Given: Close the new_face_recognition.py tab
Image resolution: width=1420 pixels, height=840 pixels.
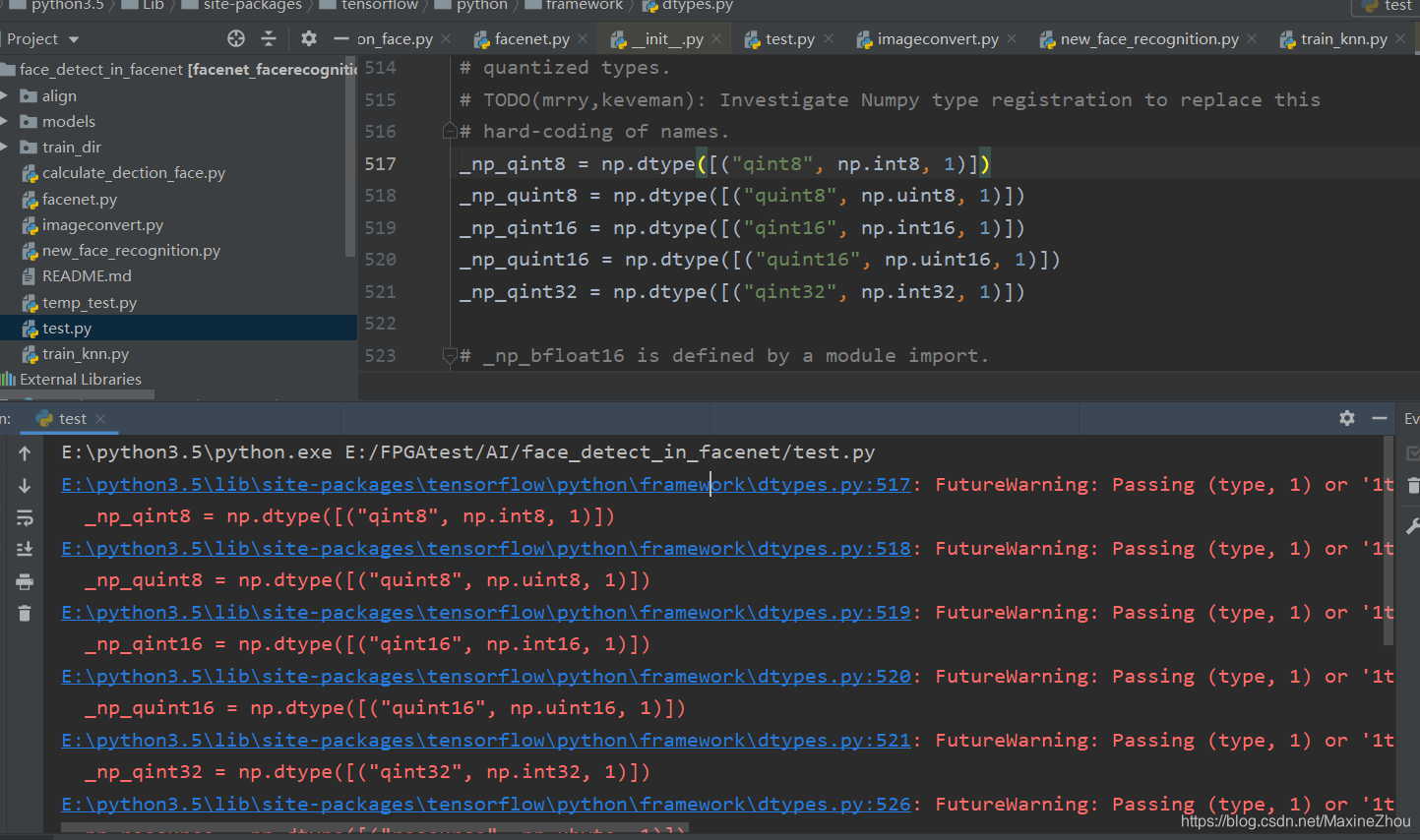Looking at the screenshot, I should click(1252, 38).
